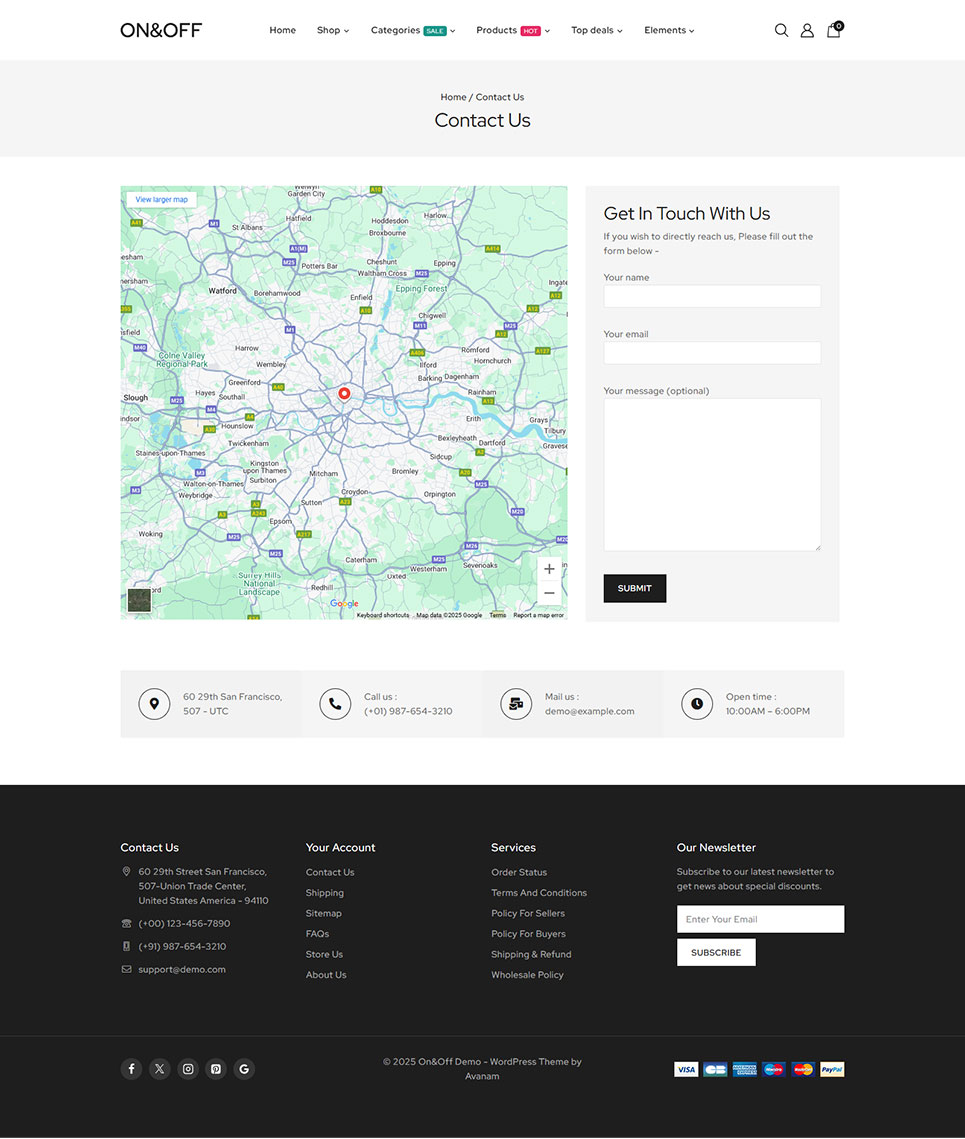Screen dimensions: 965x1139
Task: Focus the Your email input field
Action: click(712, 352)
